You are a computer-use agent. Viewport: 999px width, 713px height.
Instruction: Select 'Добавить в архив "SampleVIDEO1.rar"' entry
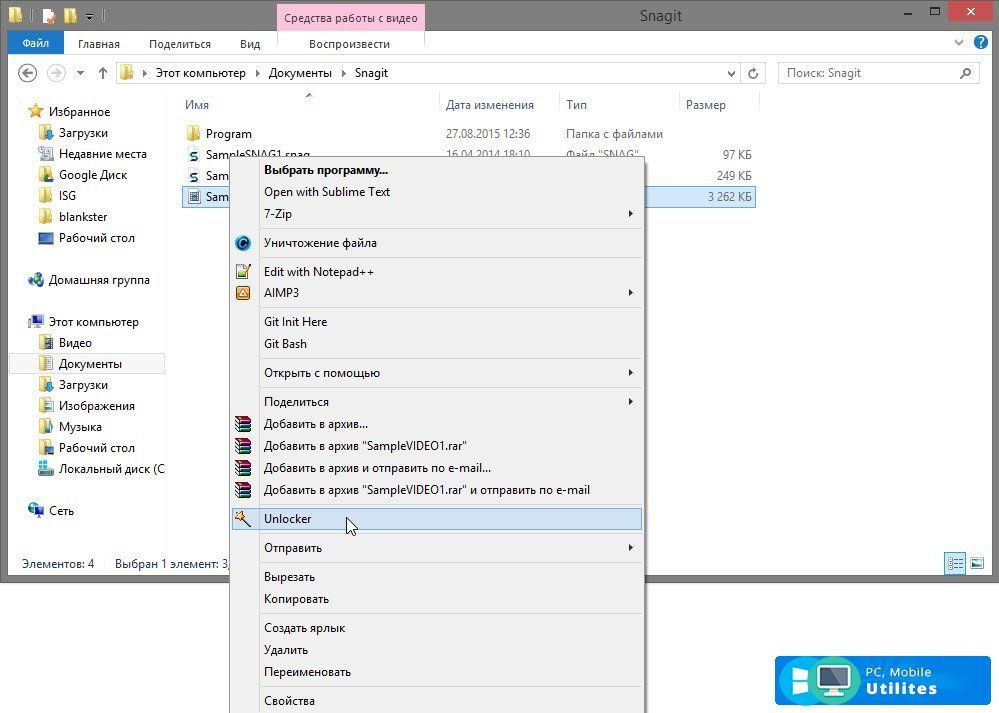point(437,445)
